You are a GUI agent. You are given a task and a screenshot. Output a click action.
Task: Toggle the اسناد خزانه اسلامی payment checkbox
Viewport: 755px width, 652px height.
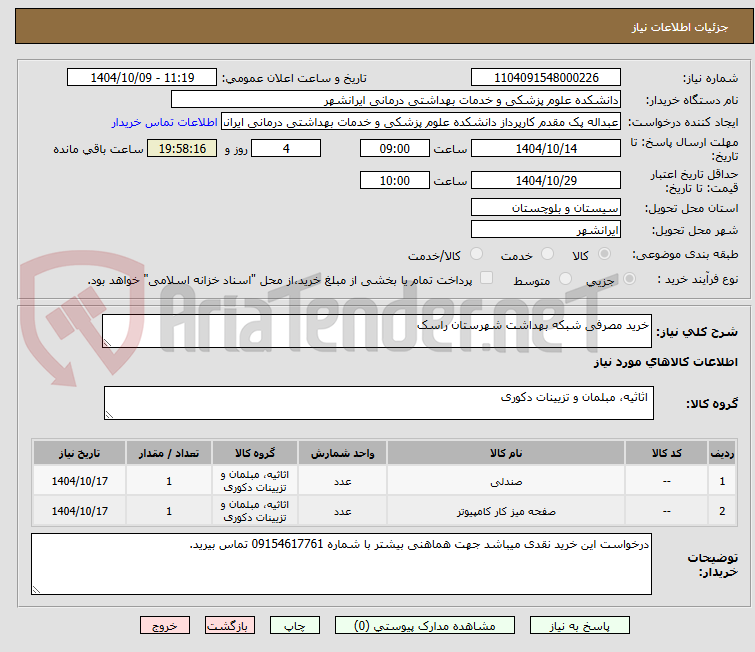(x=487, y=278)
